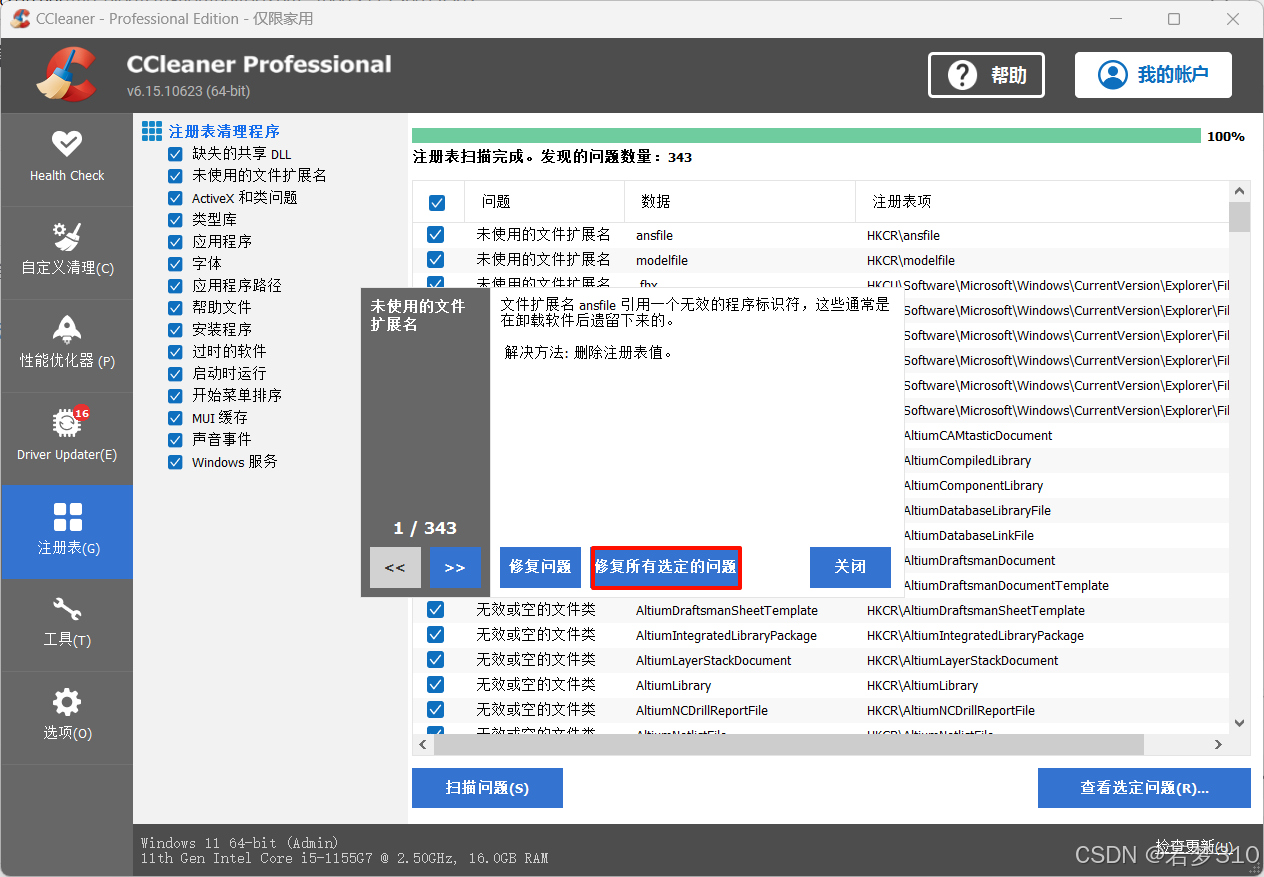This screenshot has width=1264, height=877.
Task: Click vertical scrollbar down arrow
Action: point(1240,722)
